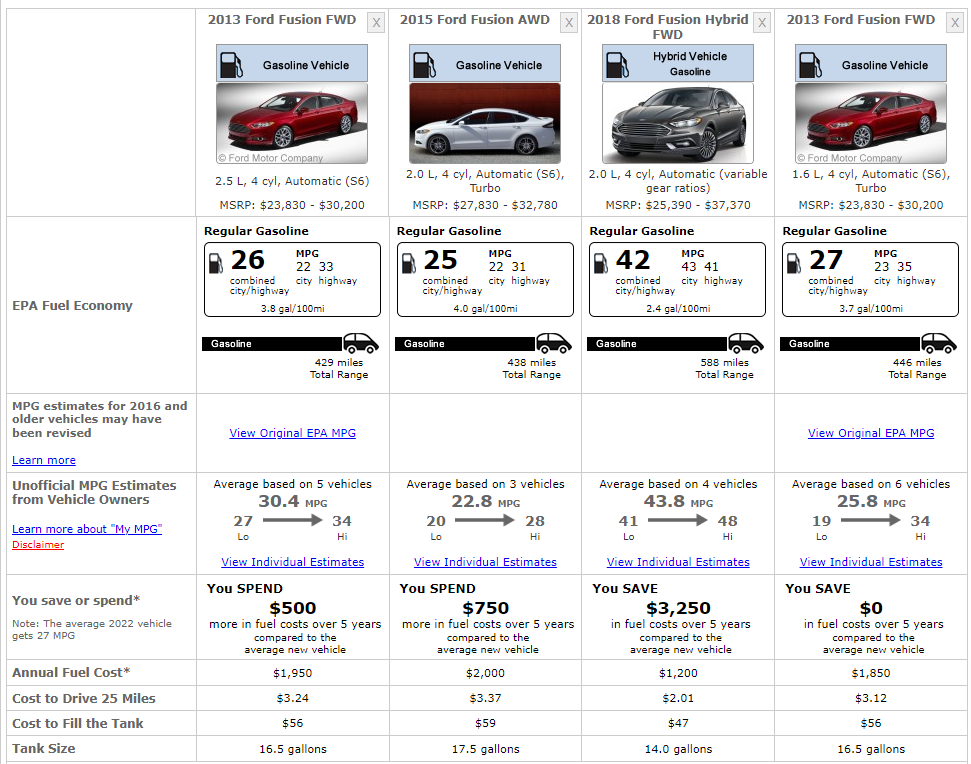
Task: Click the gas pump icon in Hybrid Vehicle header
Action: 617,65
